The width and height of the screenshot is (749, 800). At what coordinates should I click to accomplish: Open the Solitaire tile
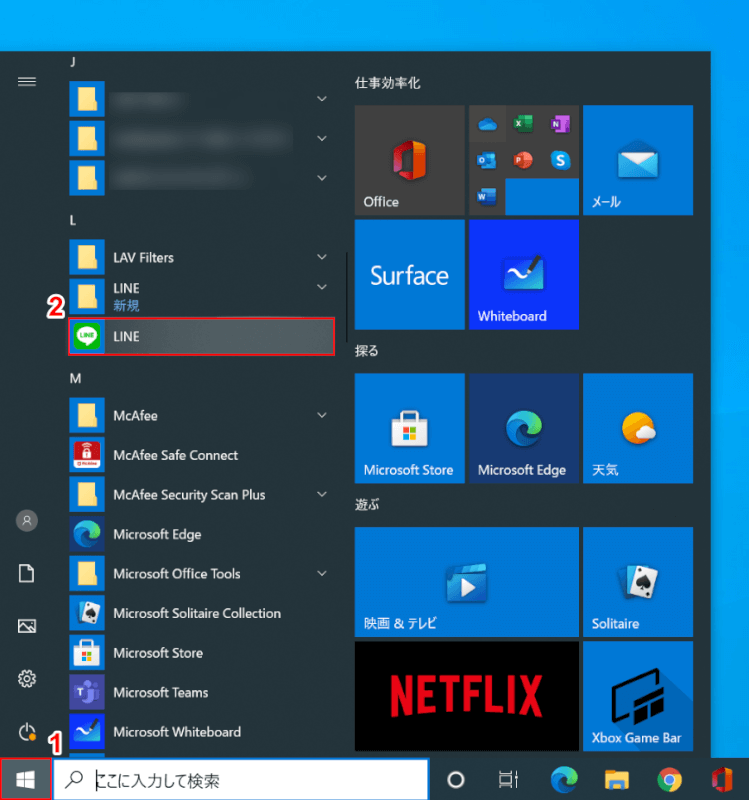coord(638,582)
